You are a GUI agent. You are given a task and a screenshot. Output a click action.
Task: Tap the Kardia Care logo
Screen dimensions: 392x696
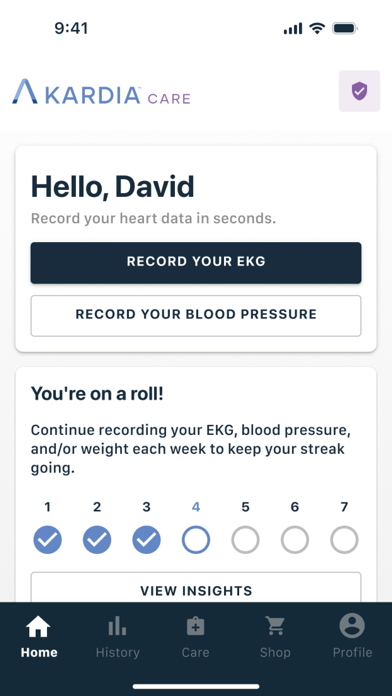pos(101,92)
